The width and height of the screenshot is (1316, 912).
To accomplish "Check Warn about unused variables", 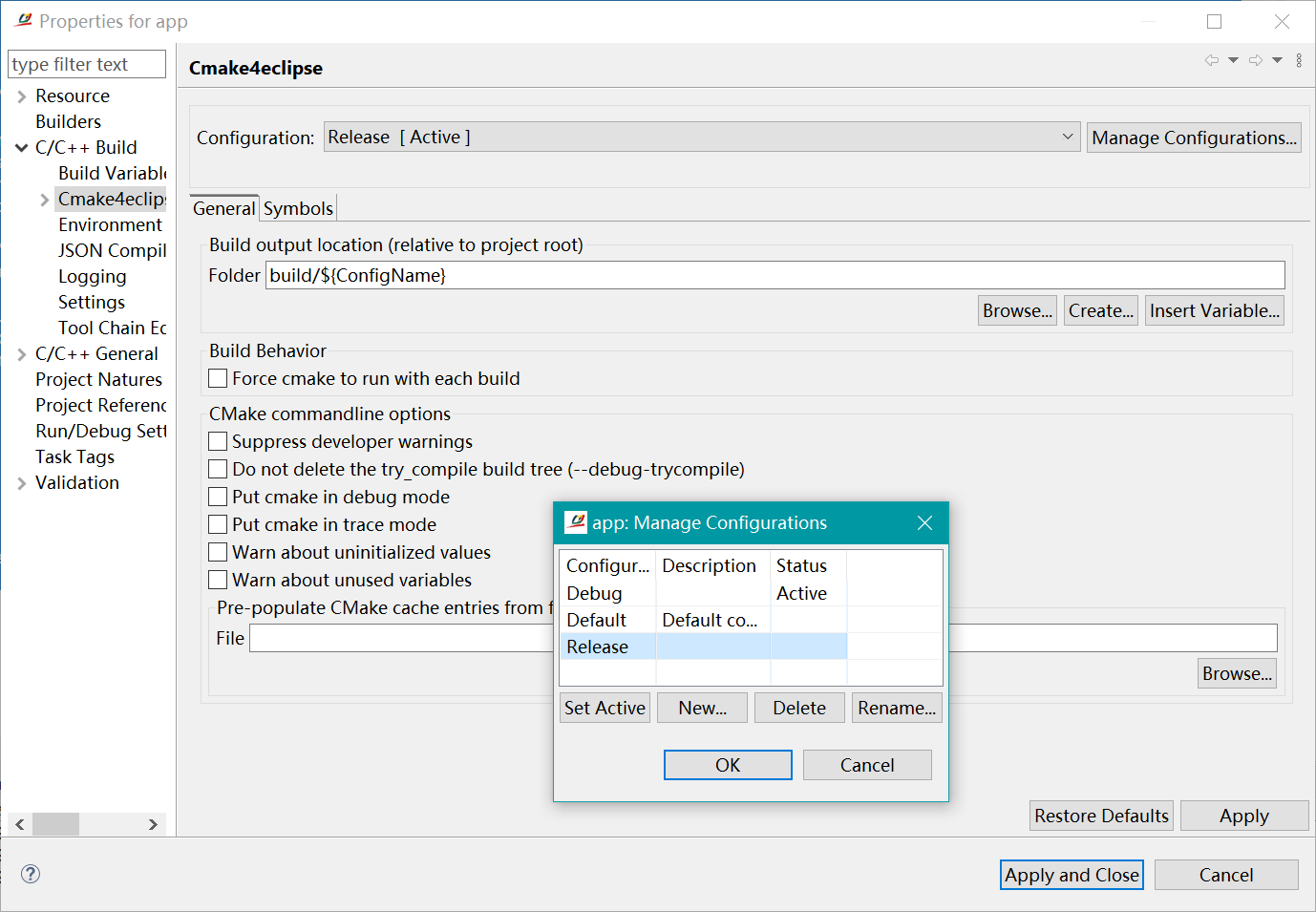I will pyautogui.click(x=218, y=580).
